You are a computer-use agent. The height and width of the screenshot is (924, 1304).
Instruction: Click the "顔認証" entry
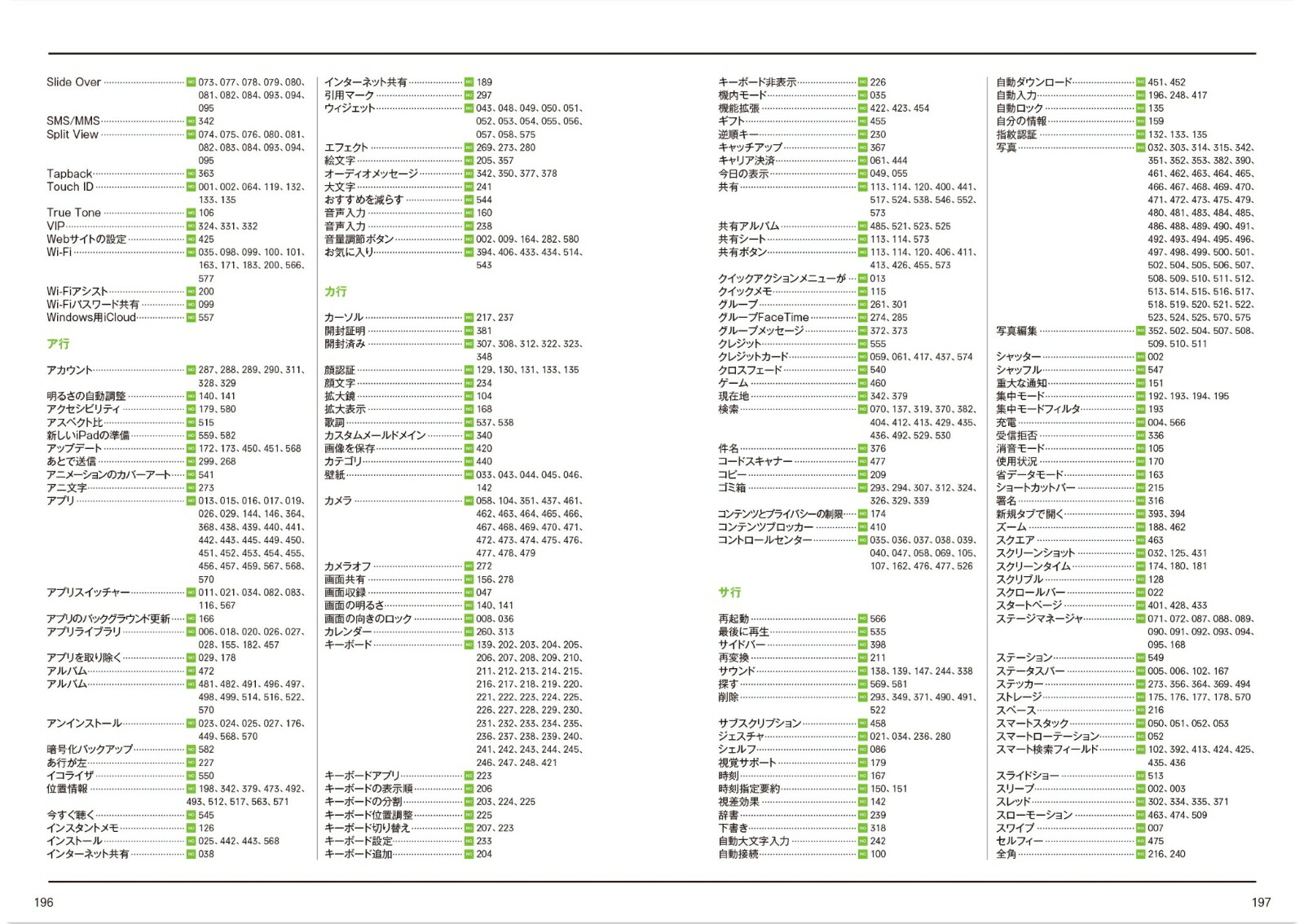[x=340, y=370]
